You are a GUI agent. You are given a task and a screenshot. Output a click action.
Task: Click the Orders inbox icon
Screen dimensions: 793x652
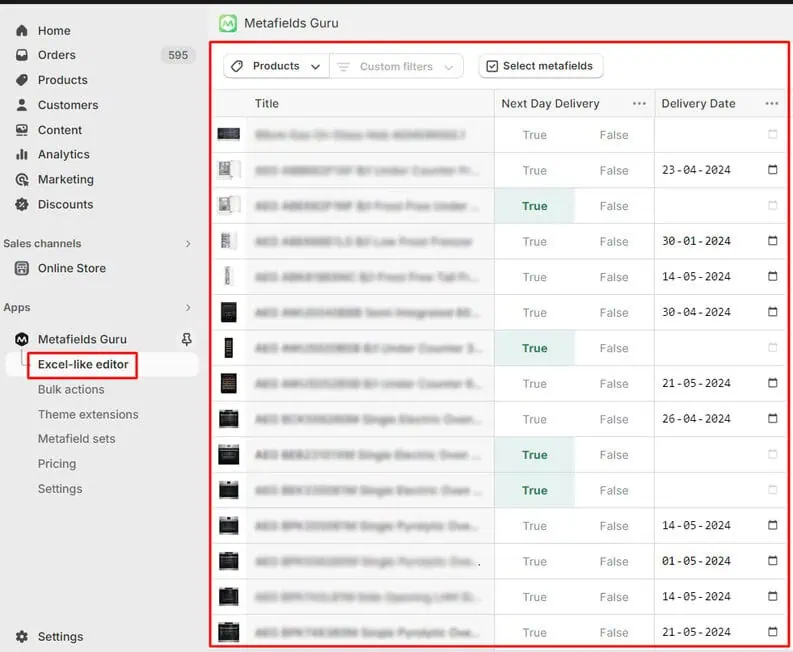pyautogui.click(x=22, y=55)
